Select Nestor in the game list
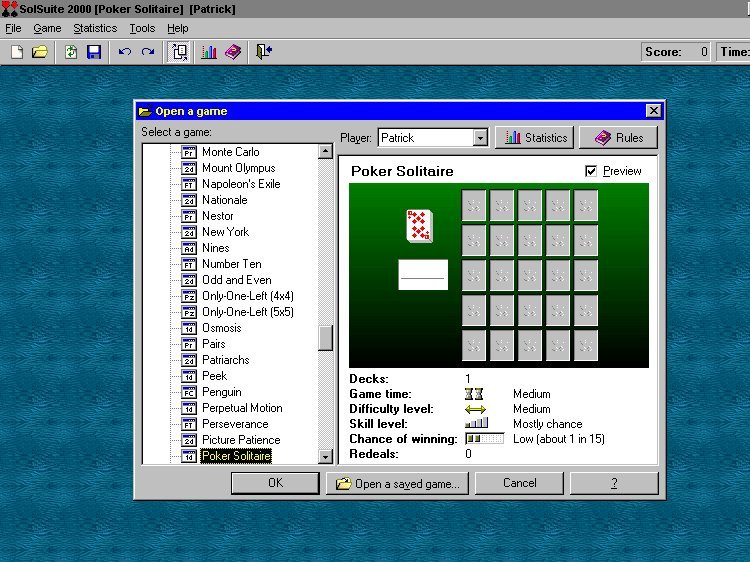750x562 pixels. [x=218, y=216]
